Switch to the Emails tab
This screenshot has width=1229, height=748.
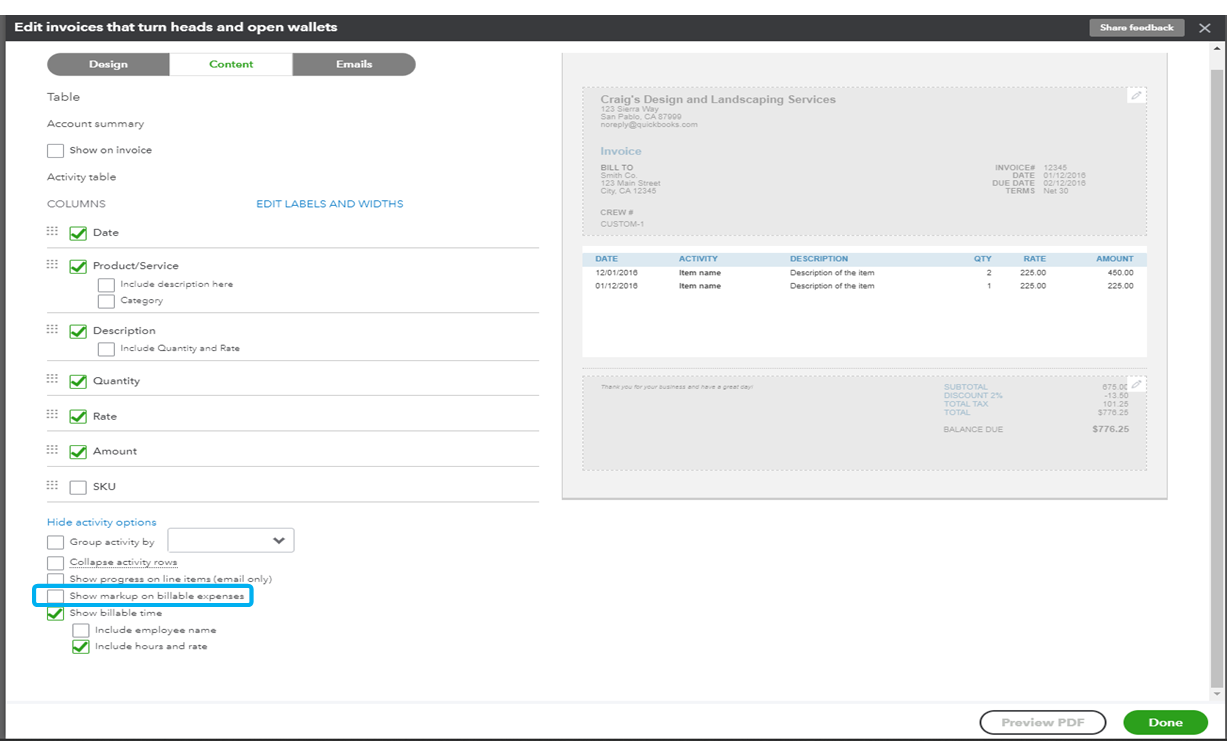(354, 64)
